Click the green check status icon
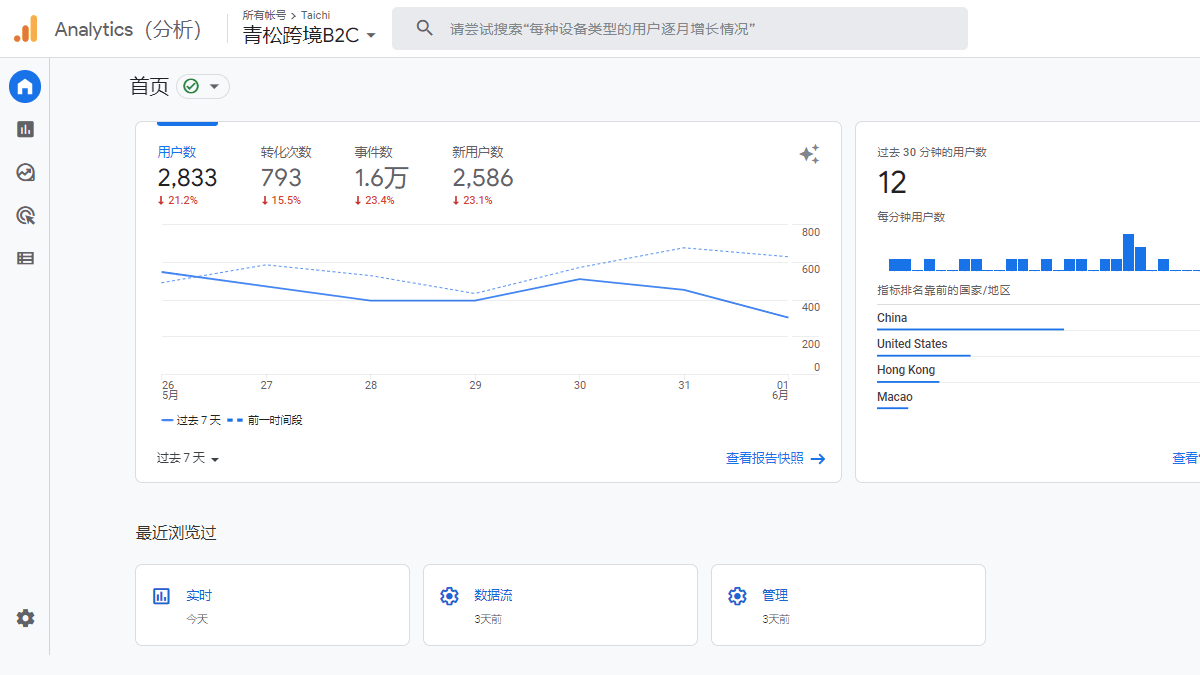Image resolution: width=1200 pixels, height=675 pixels. coord(191,87)
